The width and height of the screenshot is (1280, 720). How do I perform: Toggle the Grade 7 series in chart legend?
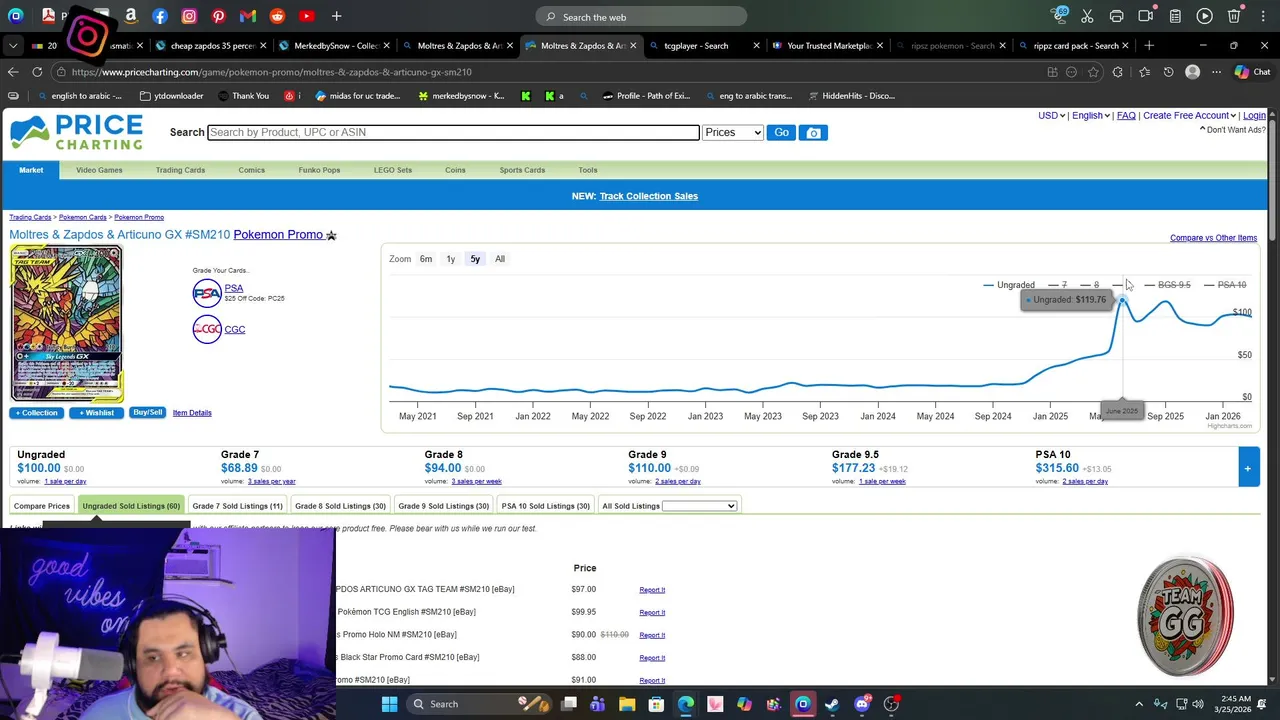tap(1057, 285)
